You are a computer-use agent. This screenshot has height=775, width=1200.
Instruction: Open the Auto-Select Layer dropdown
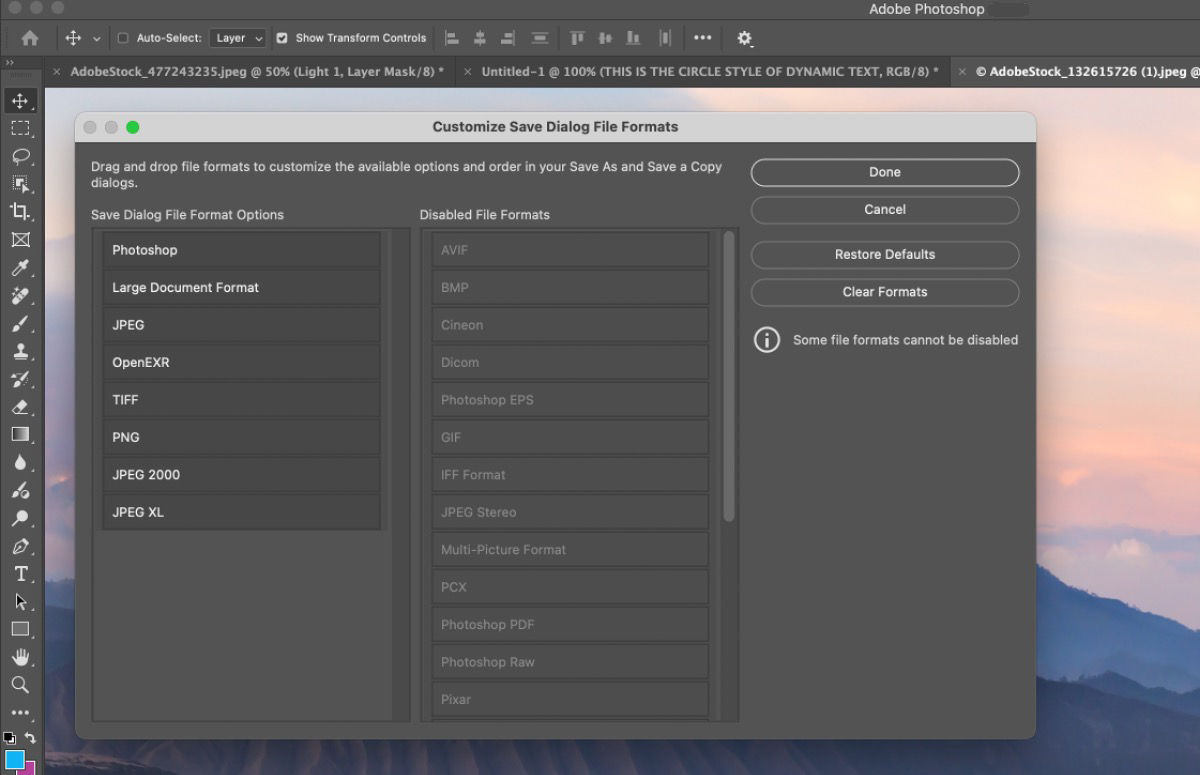click(x=237, y=38)
